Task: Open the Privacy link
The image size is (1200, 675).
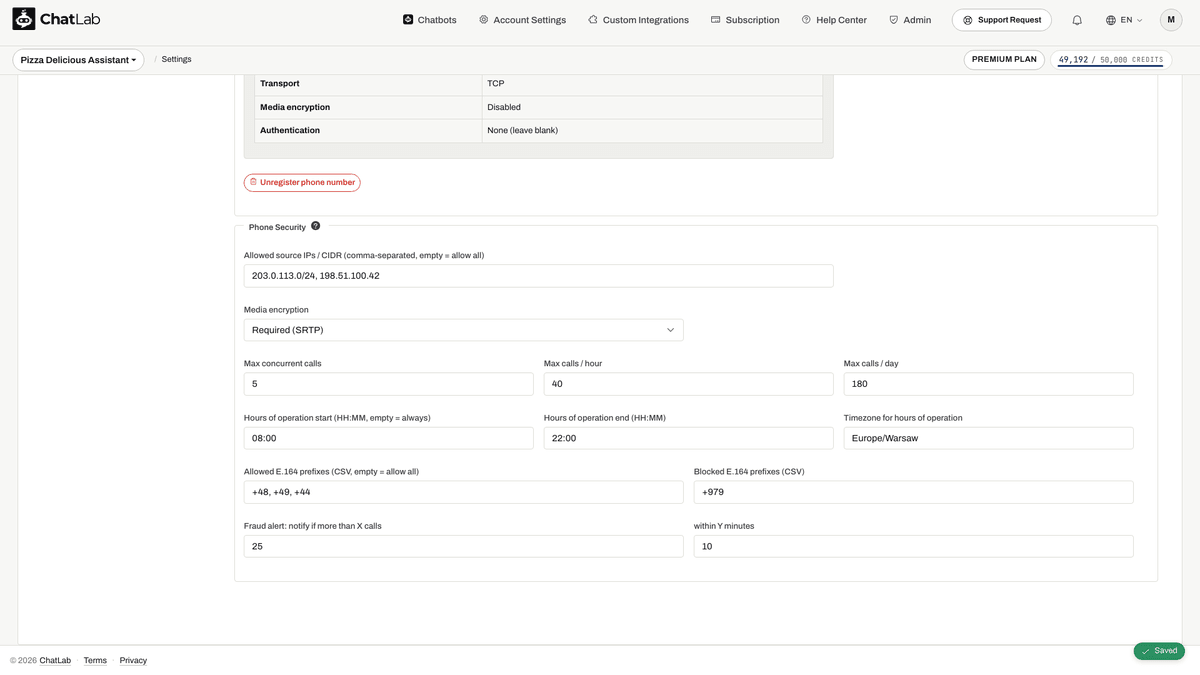Action: (133, 660)
